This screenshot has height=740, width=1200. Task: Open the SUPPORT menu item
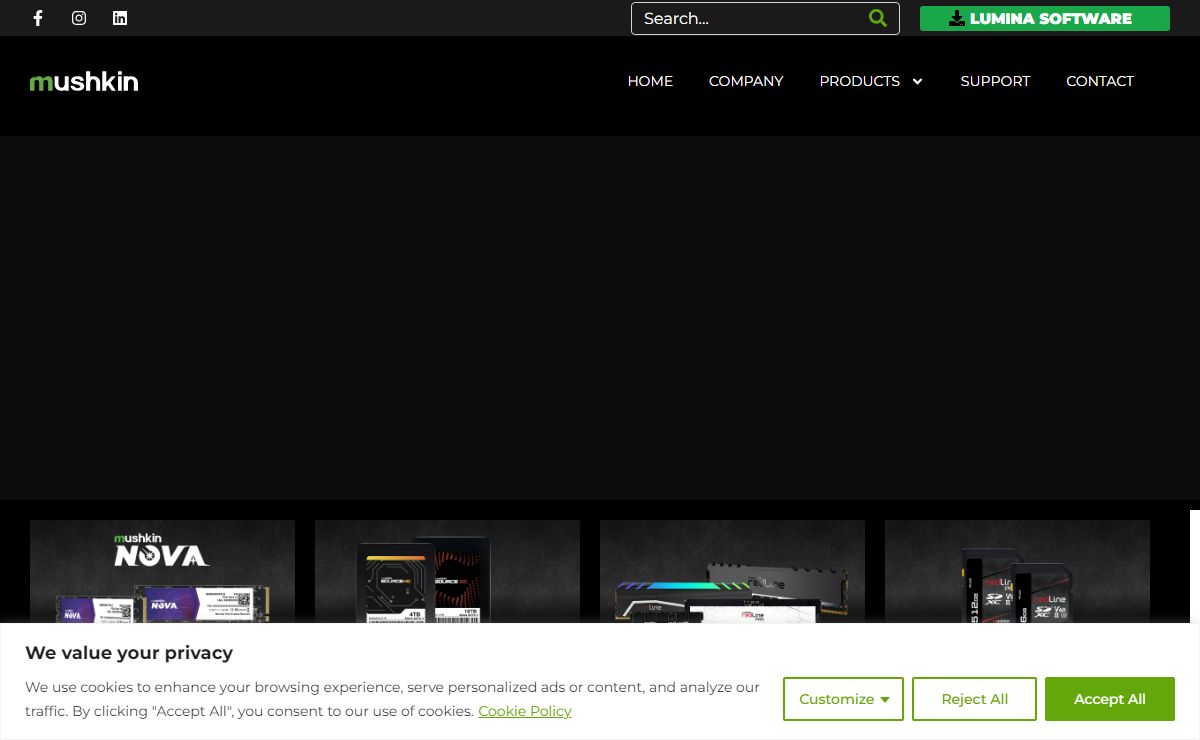[x=995, y=81]
